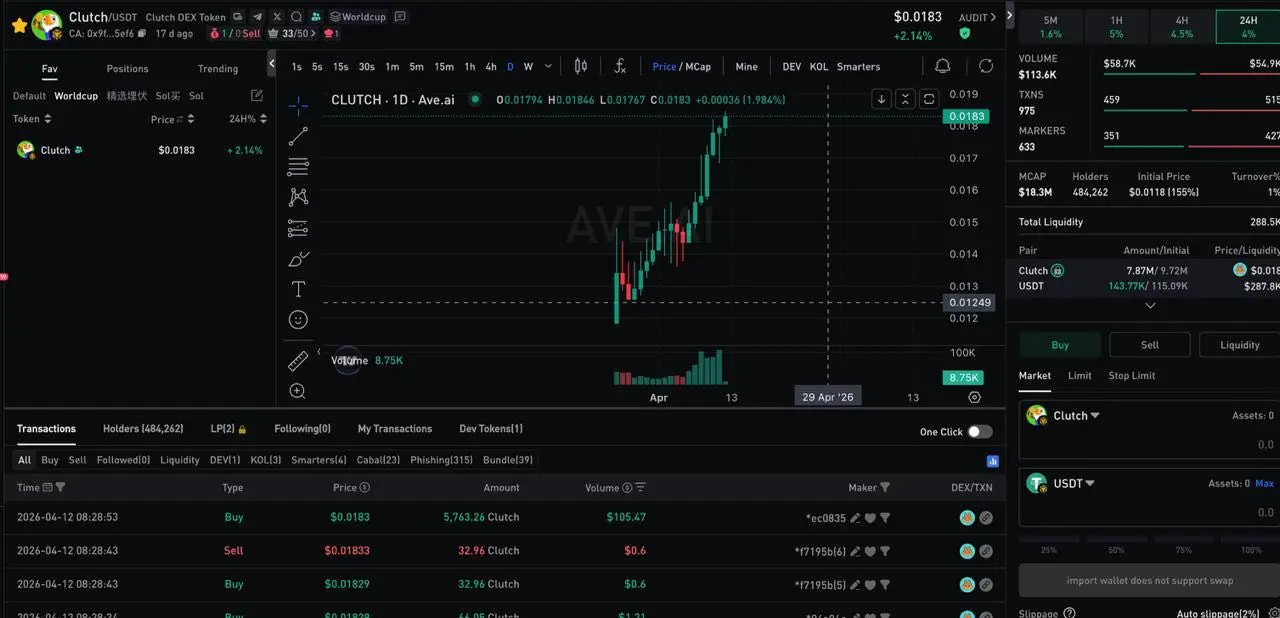Select the brush drawing tool
Image resolution: width=1280 pixels, height=618 pixels.
pyautogui.click(x=298, y=259)
